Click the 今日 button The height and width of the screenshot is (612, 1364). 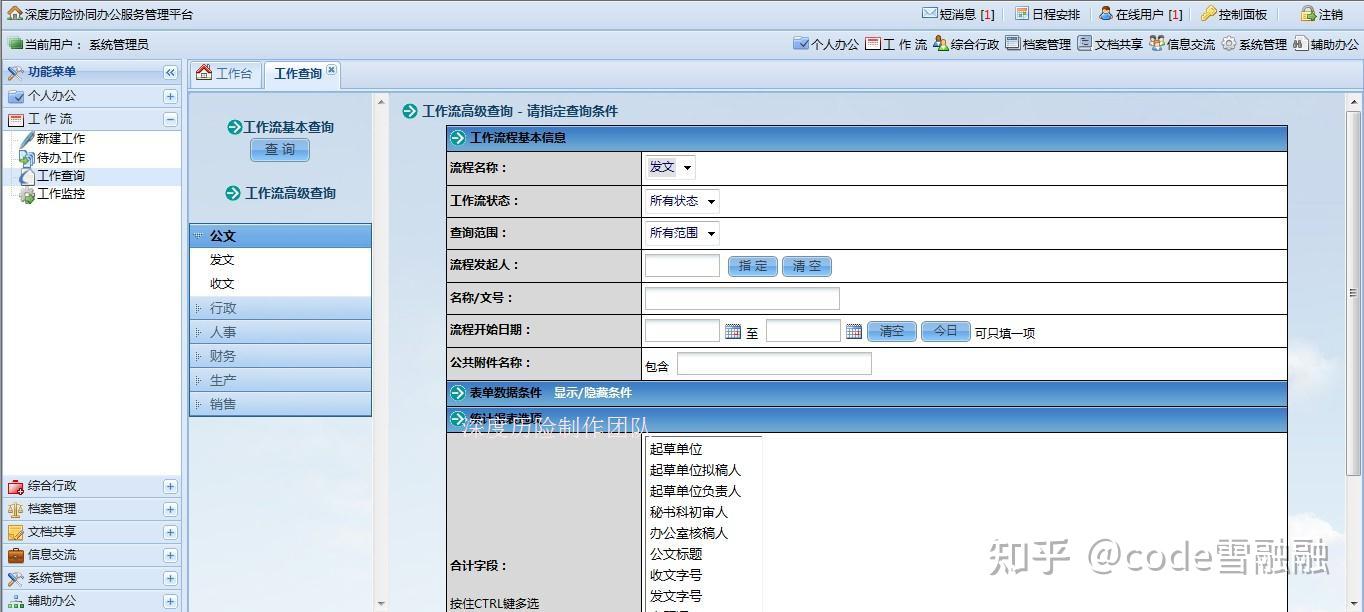click(x=945, y=331)
